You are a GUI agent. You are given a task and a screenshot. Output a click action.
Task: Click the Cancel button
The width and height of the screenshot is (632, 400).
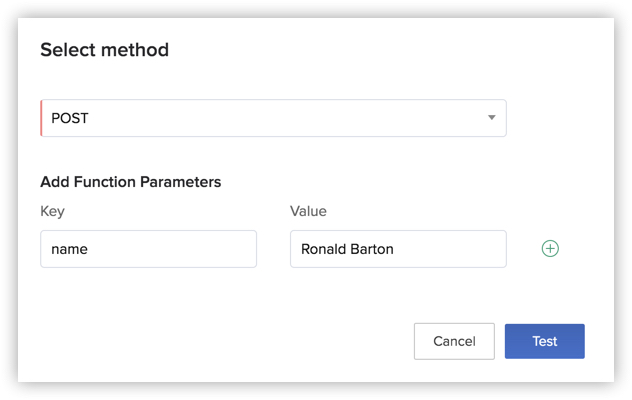(x=454, y=341)
